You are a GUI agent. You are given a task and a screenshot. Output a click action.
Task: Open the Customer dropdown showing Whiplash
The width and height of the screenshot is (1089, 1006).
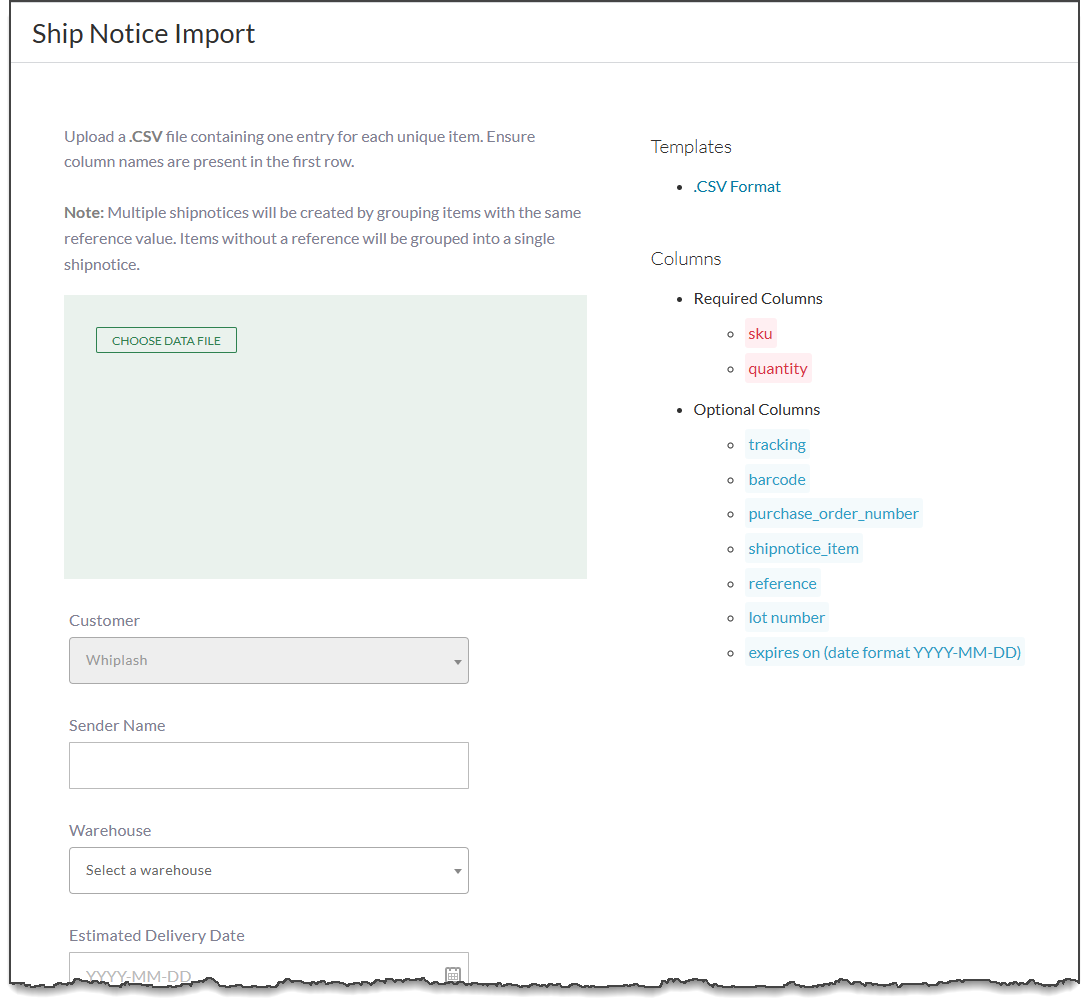(268, 660)
